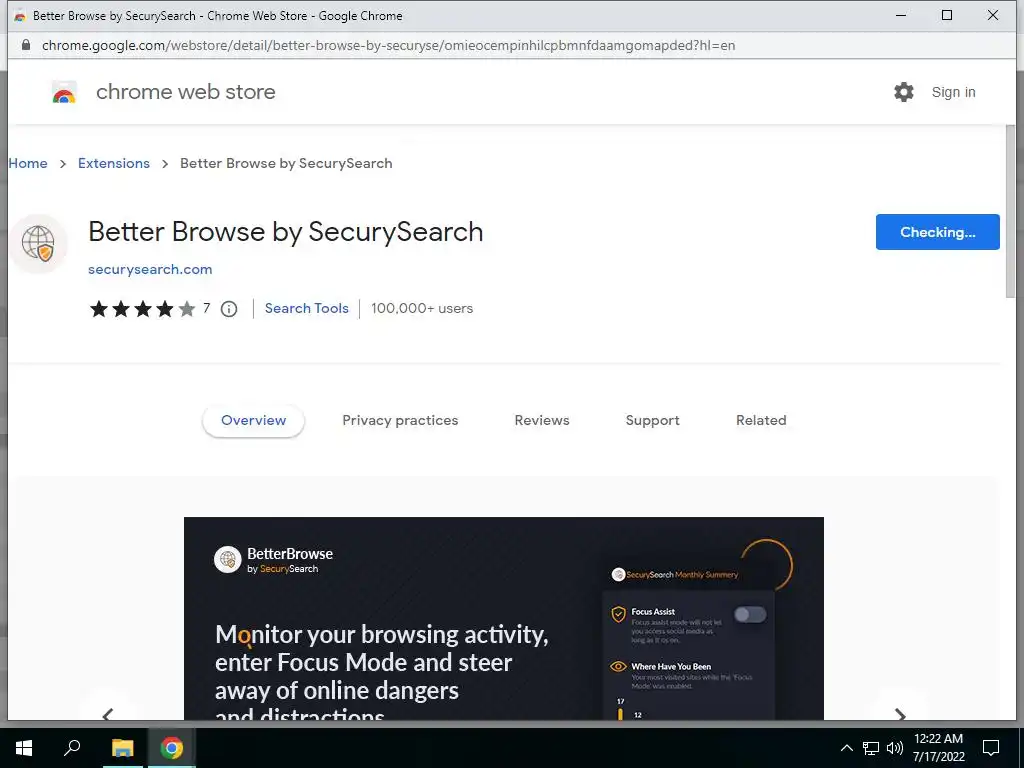This screenshot has height=768, width=1024.
Task: Click the 100,000+ users text
Action: (422, 308)
